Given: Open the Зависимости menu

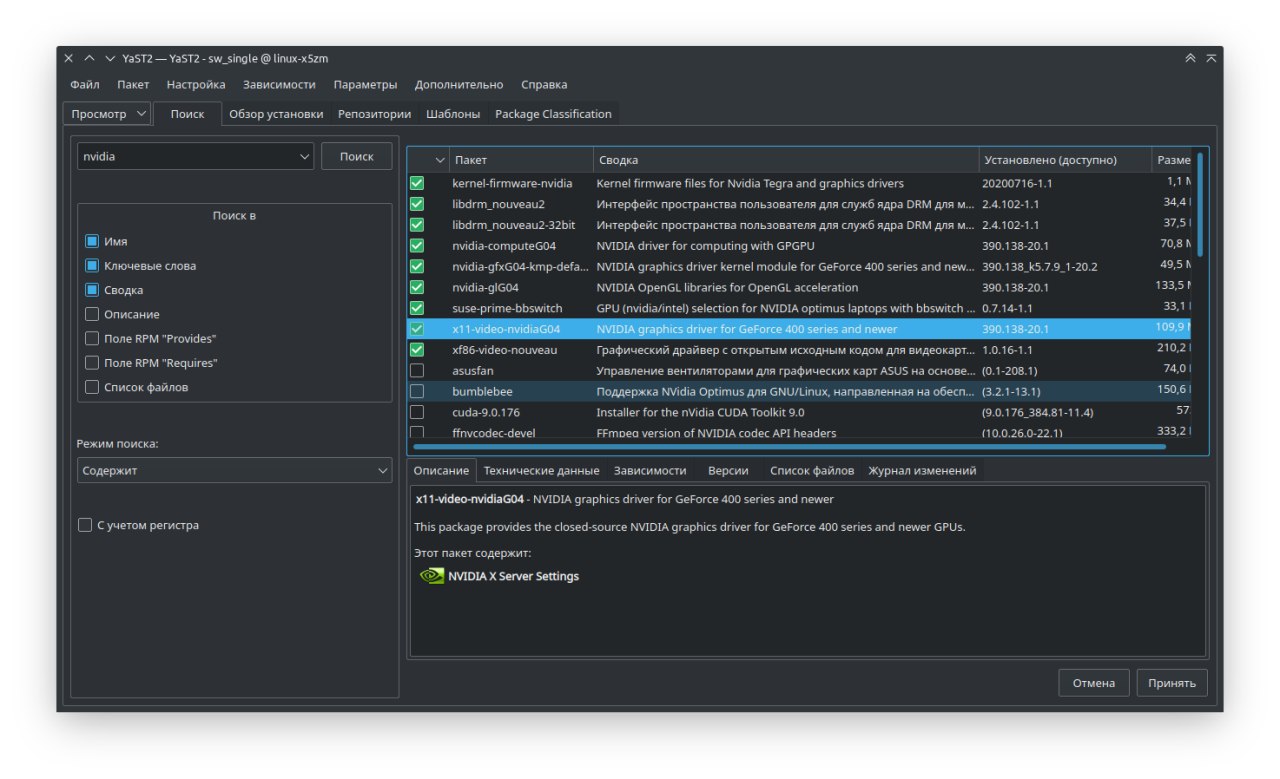Looking at the screenshot, I should 279,85.
